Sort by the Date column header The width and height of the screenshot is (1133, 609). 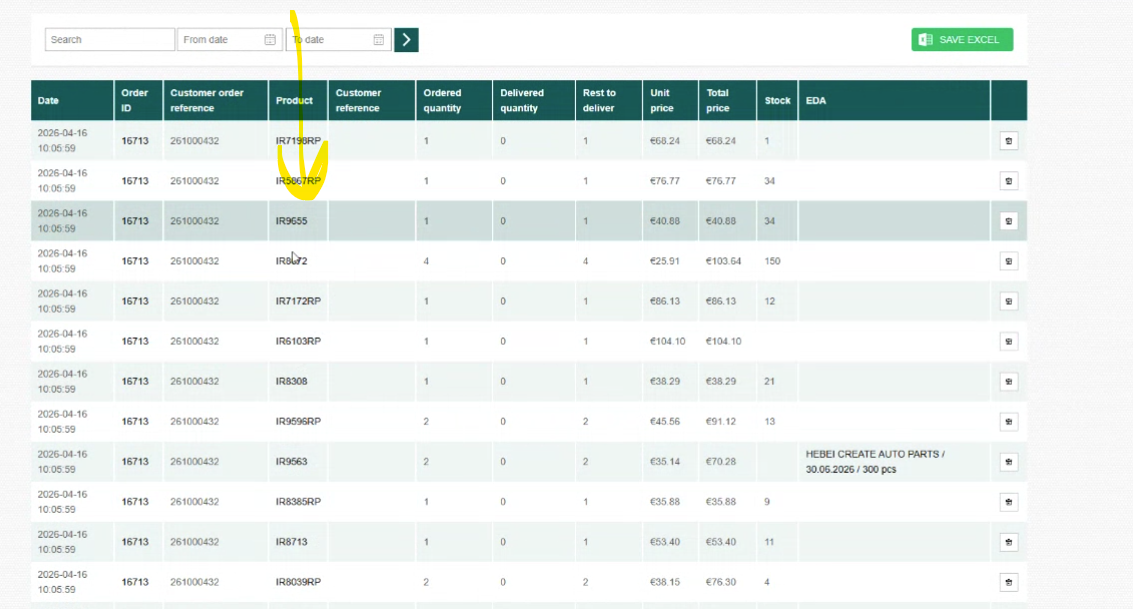click(48, 101)
